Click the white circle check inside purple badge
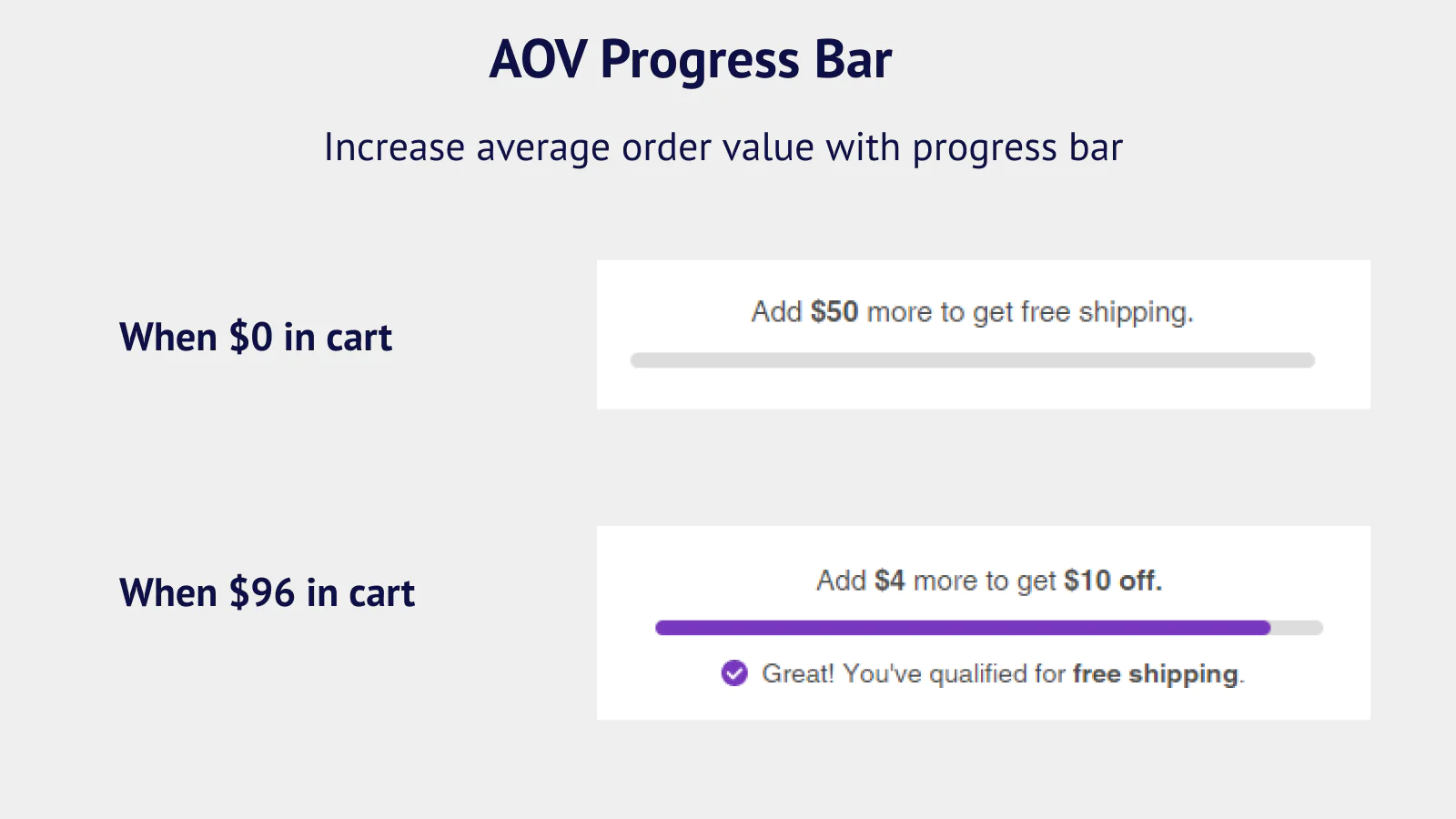Viewport: 1456px width, 819px height. (x=733, y=674)
